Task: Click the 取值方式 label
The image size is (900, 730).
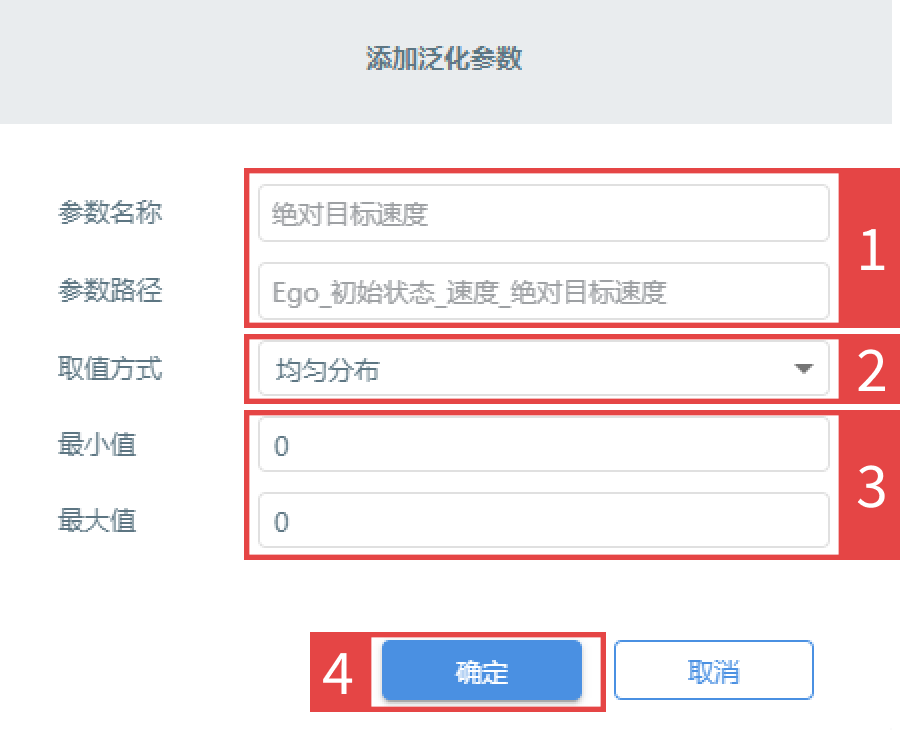Action: point(110,368)
